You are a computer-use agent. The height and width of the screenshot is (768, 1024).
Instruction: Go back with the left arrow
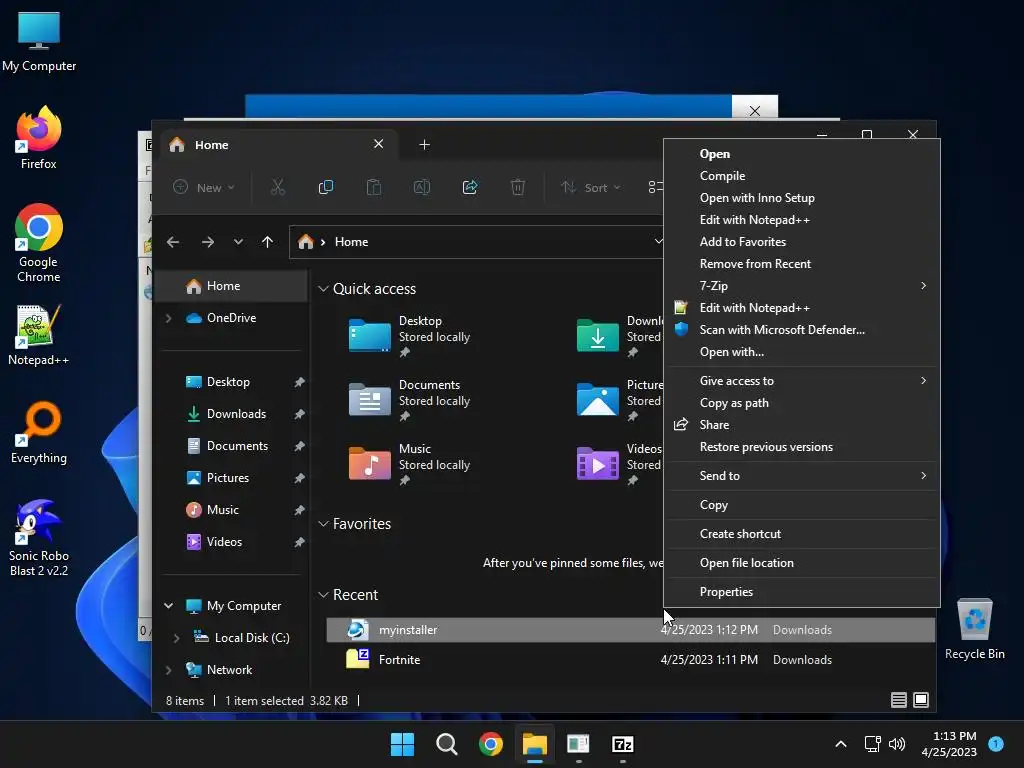click(173, 242)
